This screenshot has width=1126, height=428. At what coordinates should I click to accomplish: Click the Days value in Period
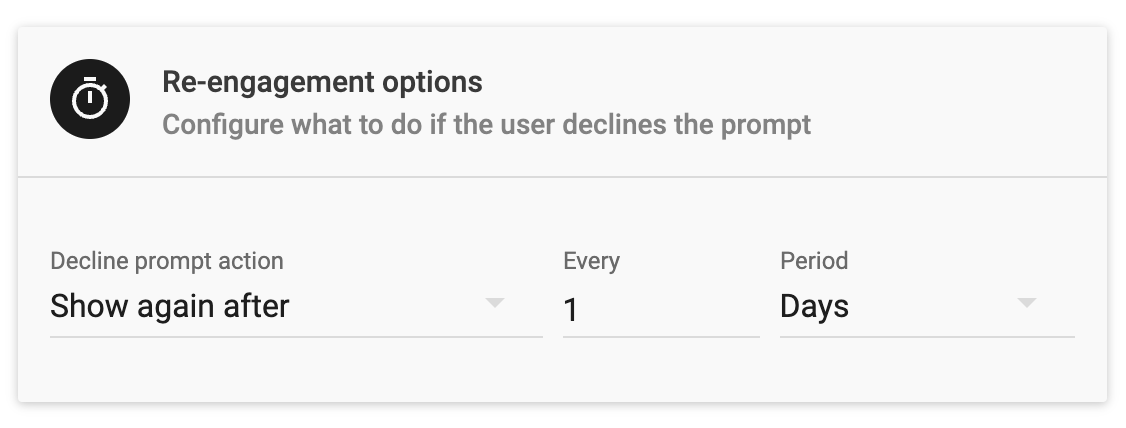[814, 307]
